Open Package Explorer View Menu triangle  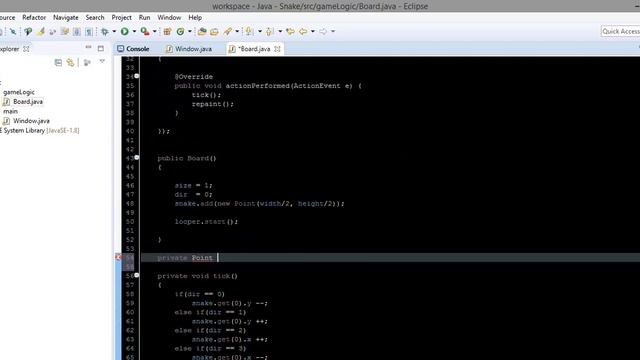pos(102,62)
